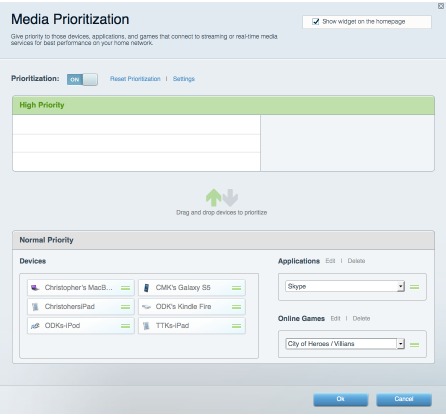The height and width of the screenshot is (417, 446).
Task: Click the ODKs-iPod device icon
Action: pyautogui.click(x=35, y=326)
